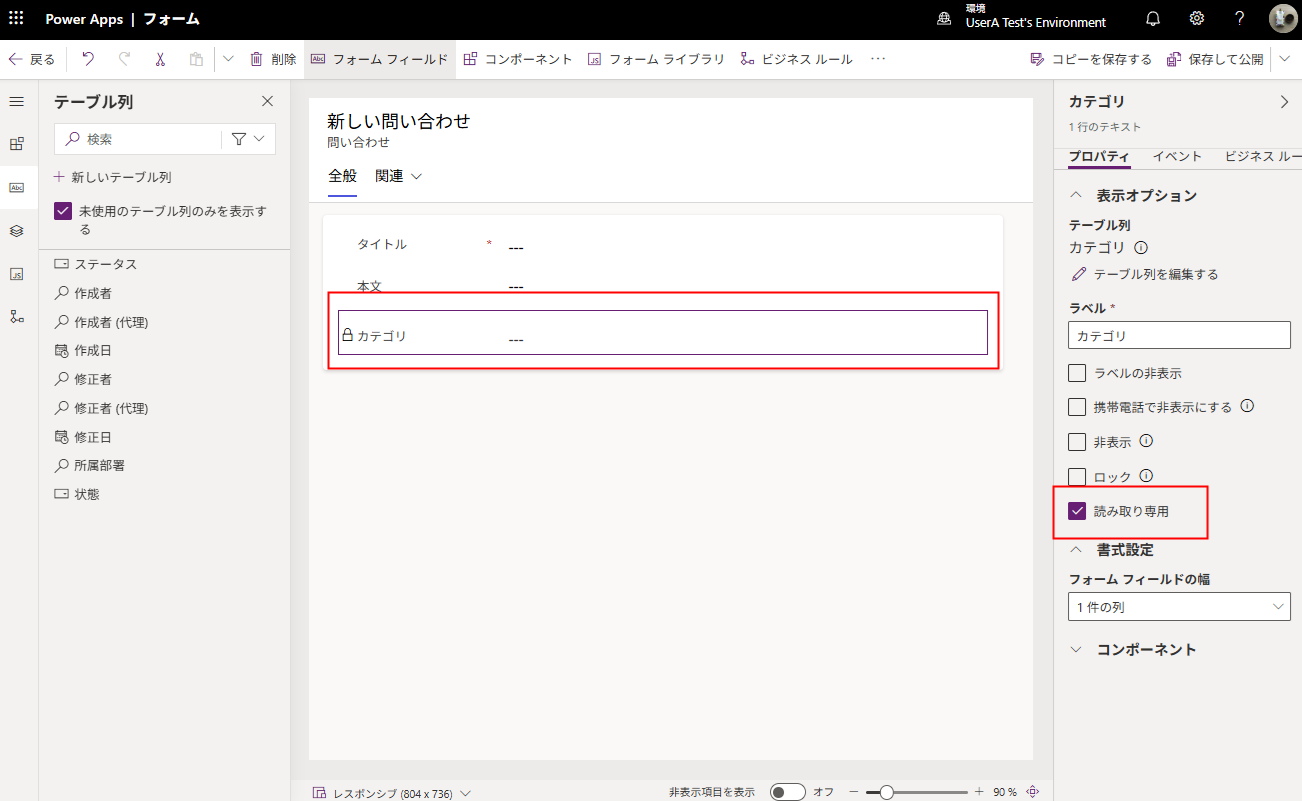This screenshot has height=801, width=1302.
Task: Open the app launcher waffle icon
Action: tap(16, 19)
